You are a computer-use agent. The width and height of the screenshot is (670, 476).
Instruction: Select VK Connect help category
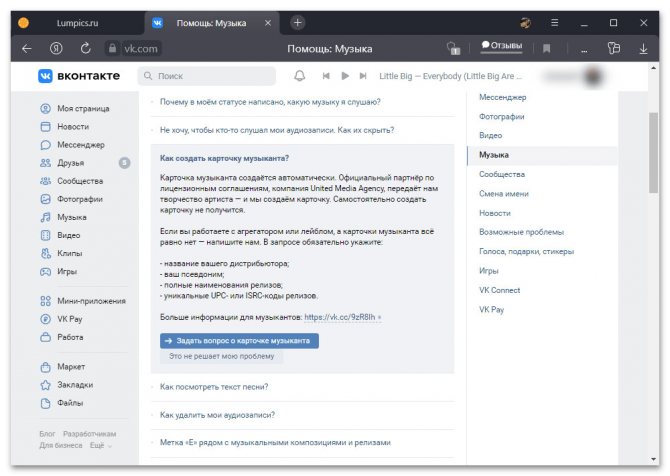point(500,291)
